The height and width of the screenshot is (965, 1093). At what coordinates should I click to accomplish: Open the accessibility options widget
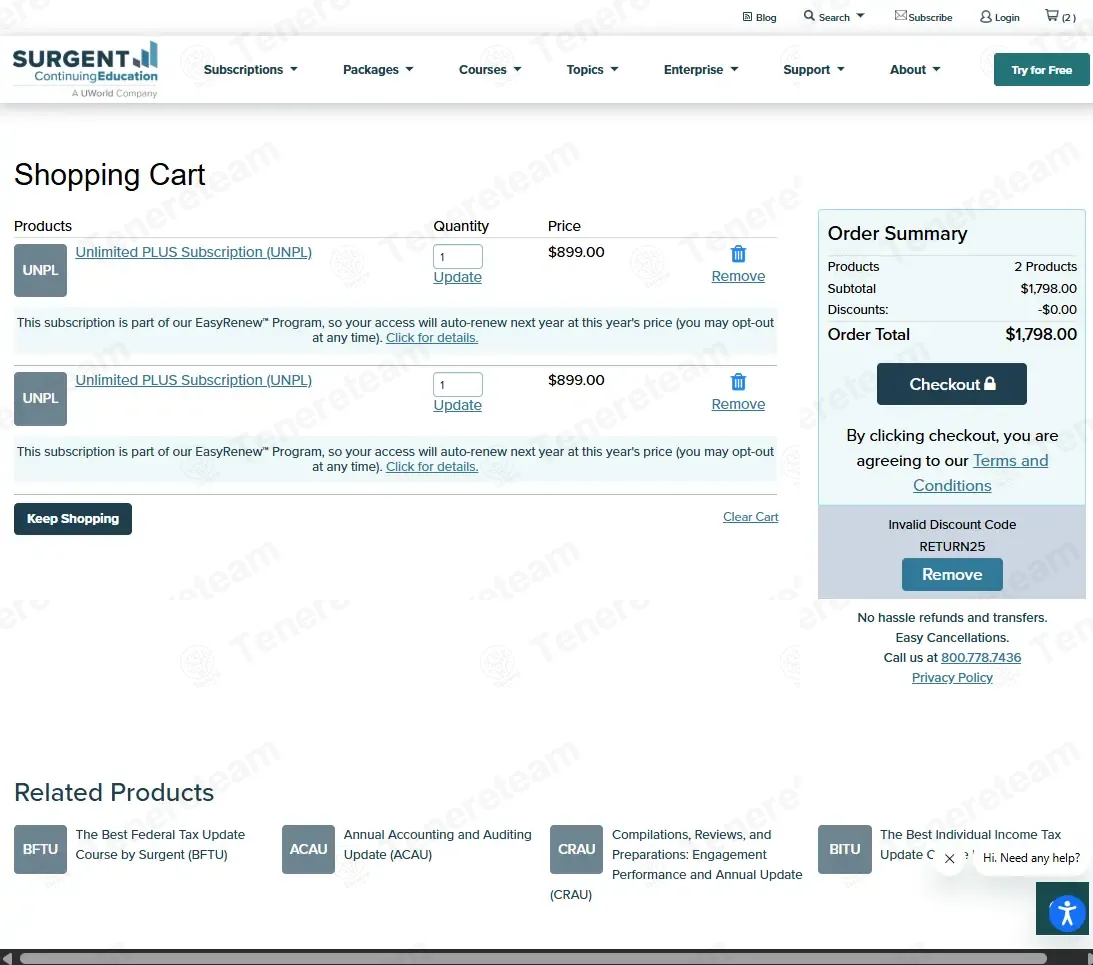(1067, 912)
